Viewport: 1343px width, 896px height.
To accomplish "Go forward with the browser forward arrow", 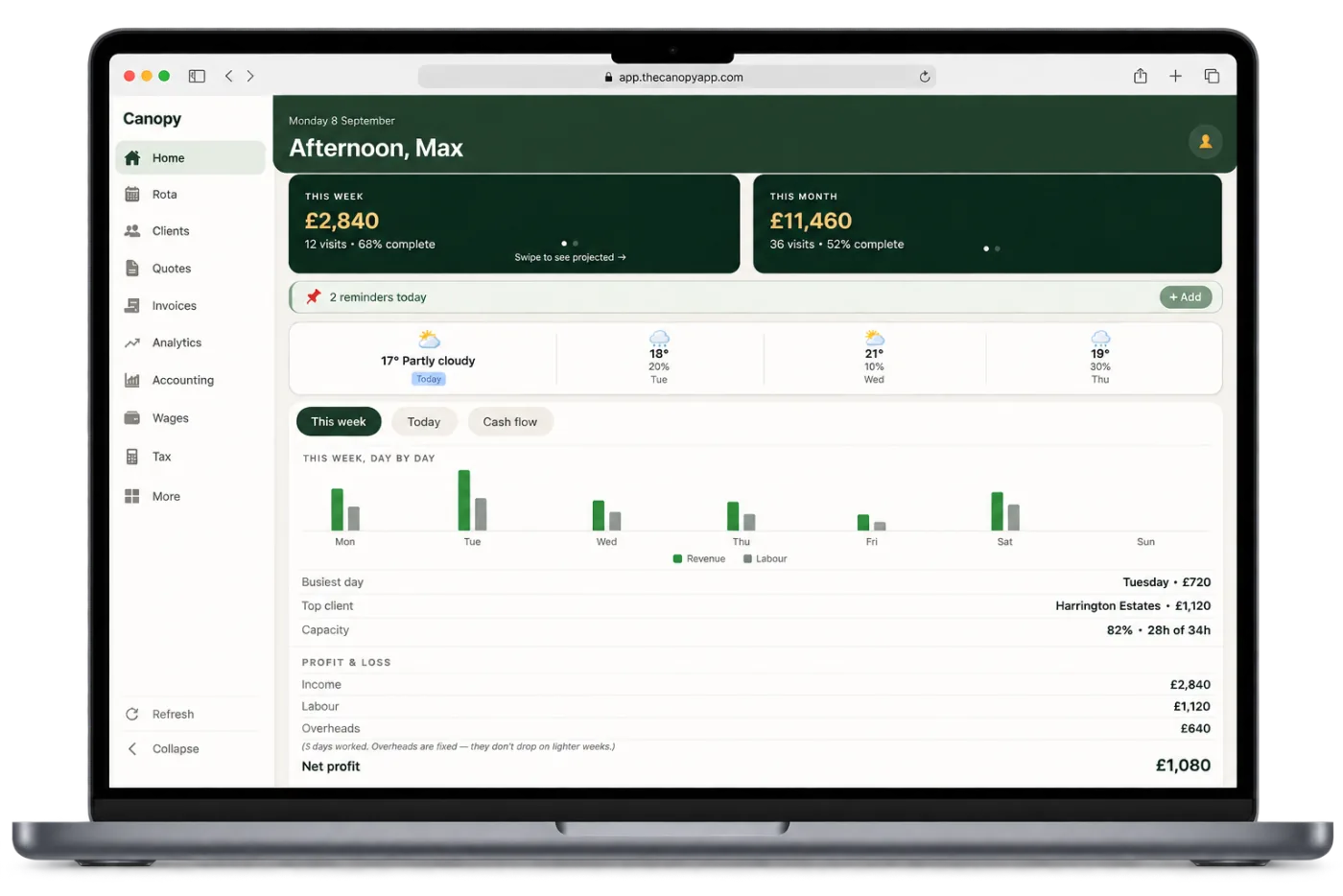I will click(x=250, y=76).
